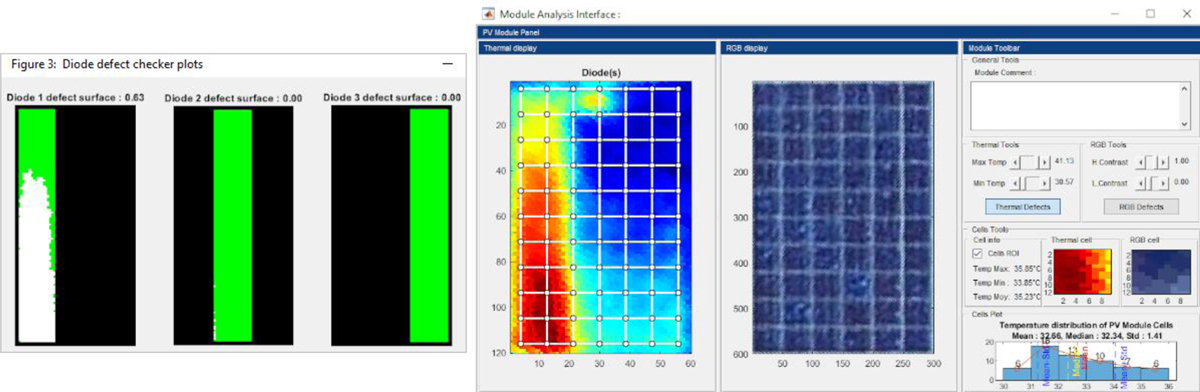Click 'Diode 1 defect surface : 0.63' label
1200x392 pixels.
[75, 97]
